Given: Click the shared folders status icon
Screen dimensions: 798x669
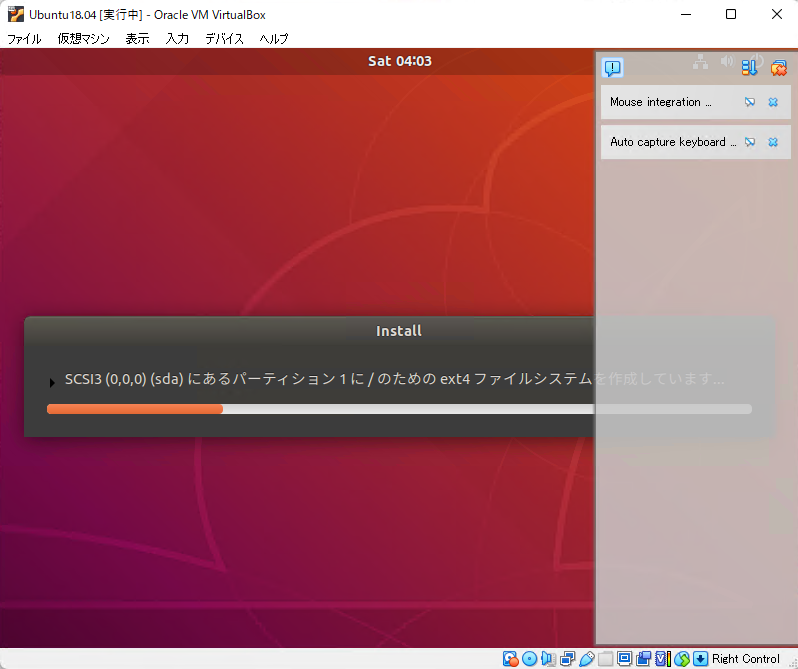Looking at the screenshot, I should point(605,659).
